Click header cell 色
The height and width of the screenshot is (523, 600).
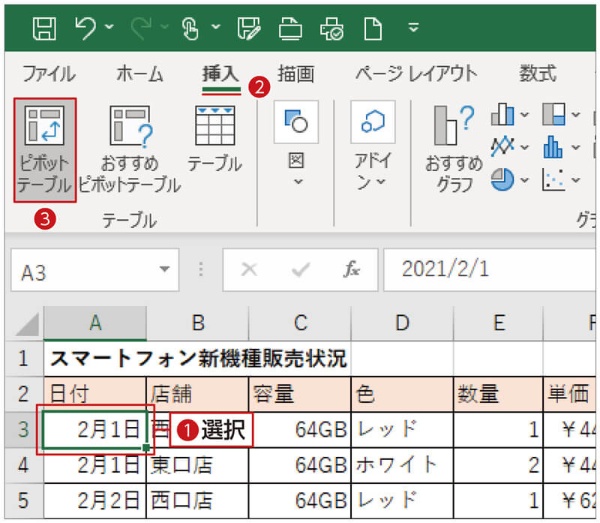click(402, 394)
